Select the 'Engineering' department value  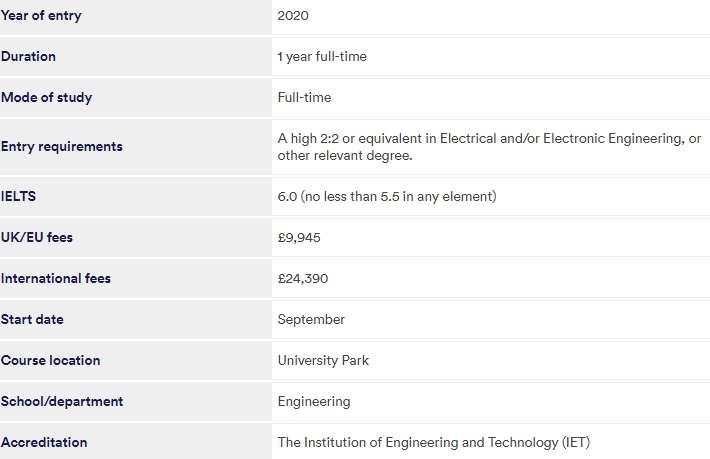click(x=314, y=402)
